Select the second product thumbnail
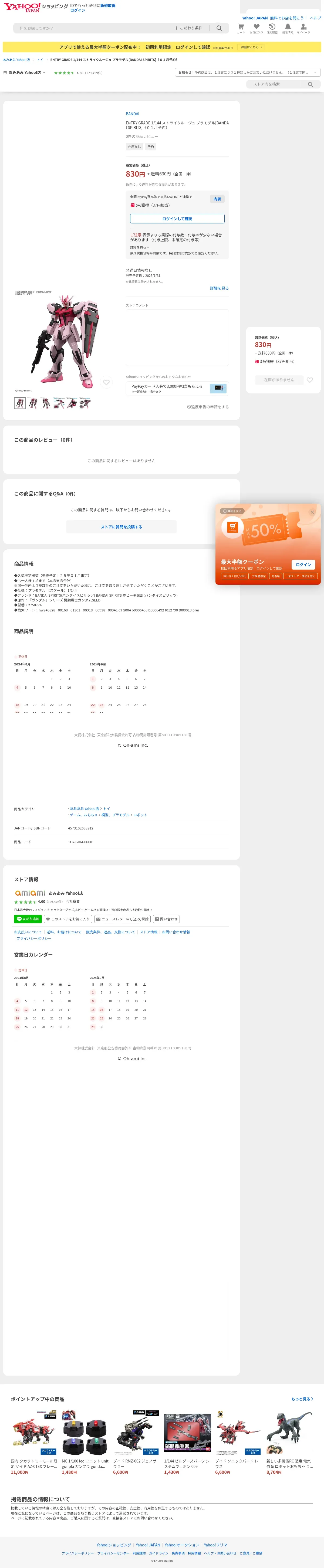This screenshot has height=1568, width=324. point(33,403)
